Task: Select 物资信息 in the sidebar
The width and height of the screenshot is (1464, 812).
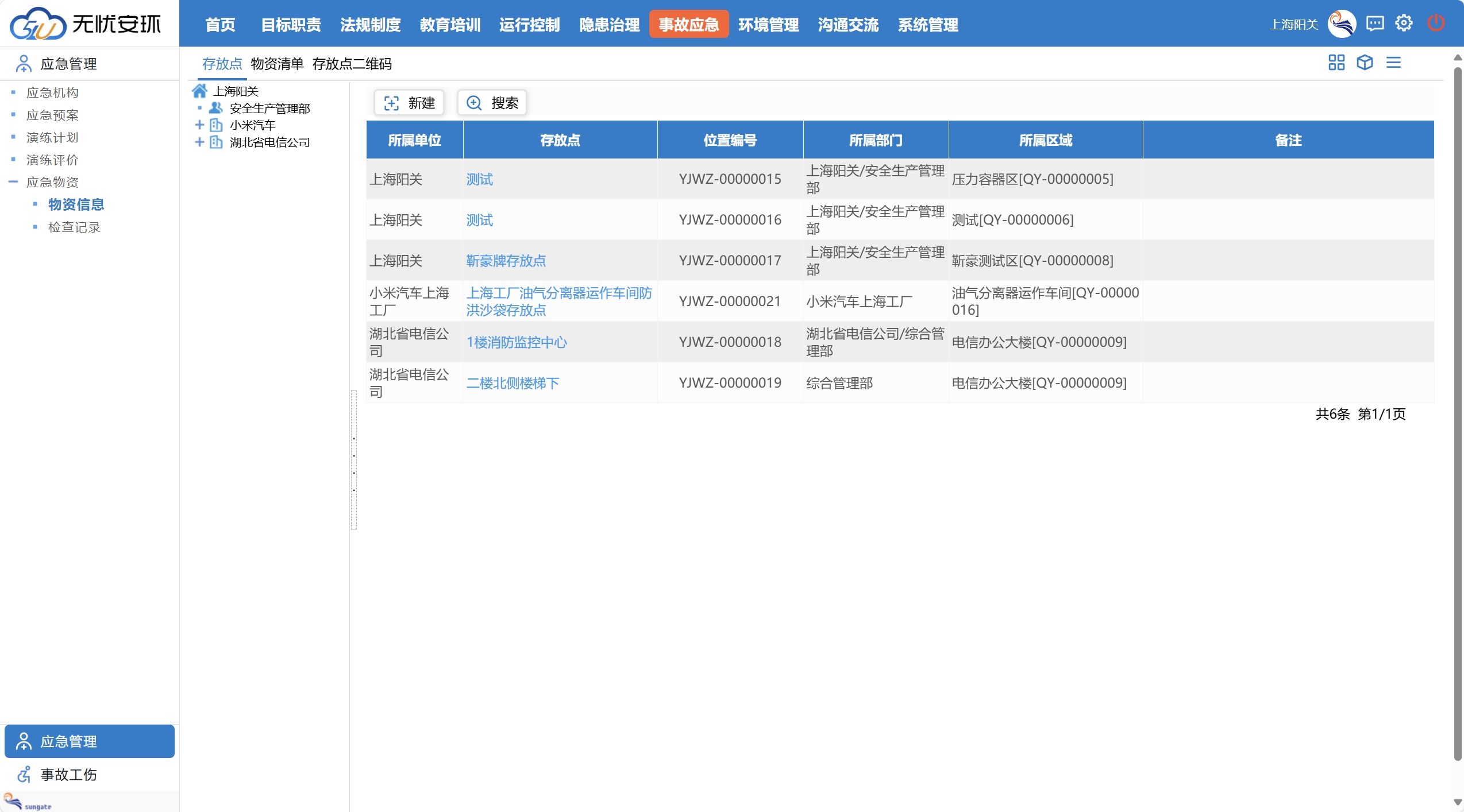Action: (x=76, y=204)
